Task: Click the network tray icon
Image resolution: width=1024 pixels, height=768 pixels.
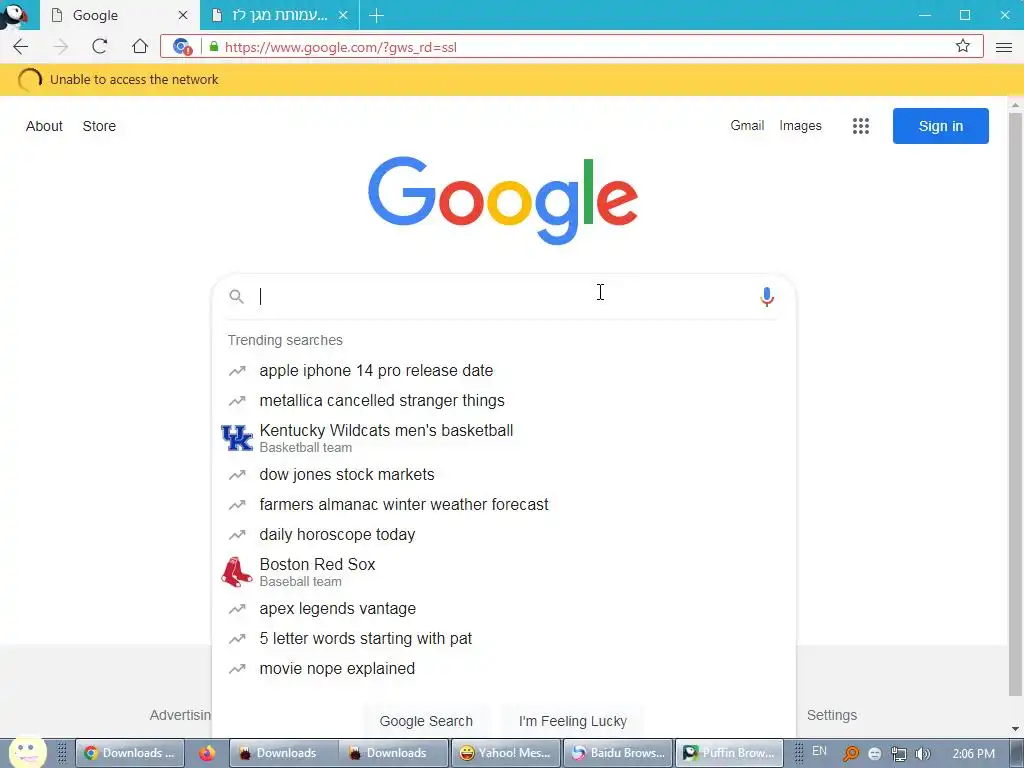Action: coord(899,754)
